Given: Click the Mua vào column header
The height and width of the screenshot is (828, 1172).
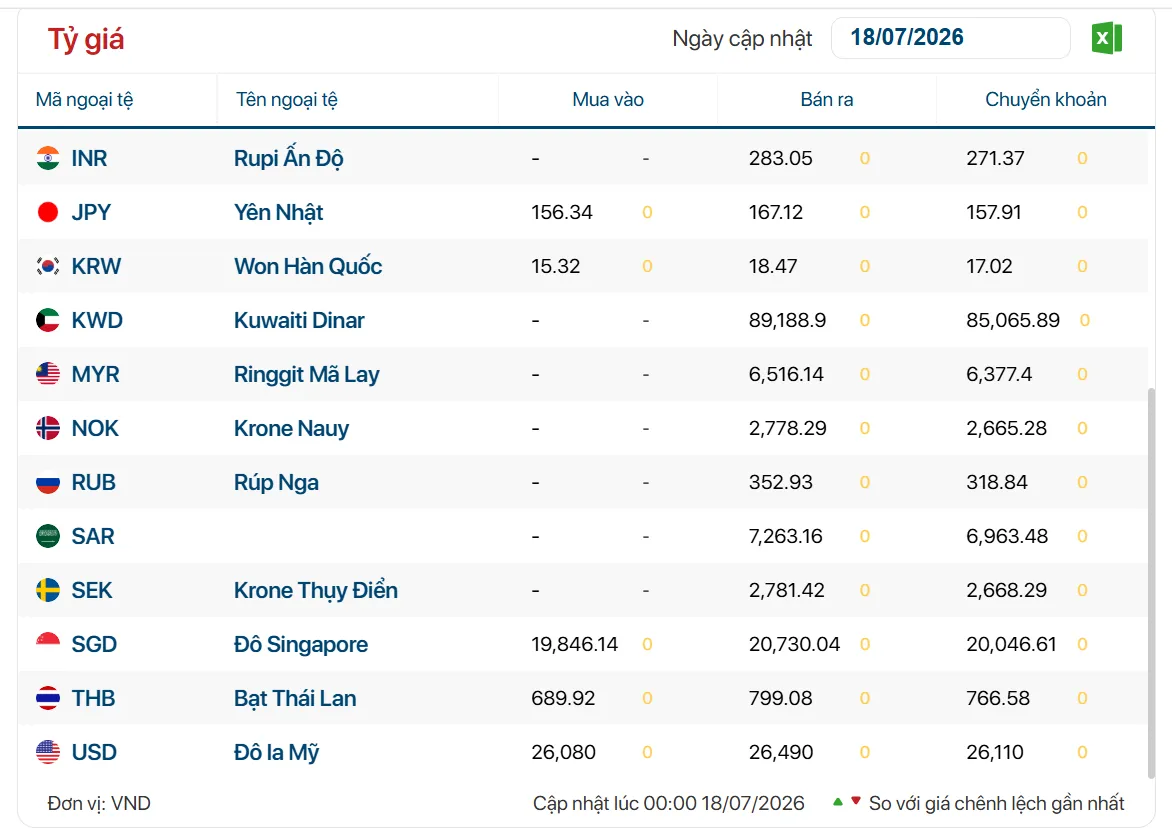Looking at the screenshot, I should [608, 99].
